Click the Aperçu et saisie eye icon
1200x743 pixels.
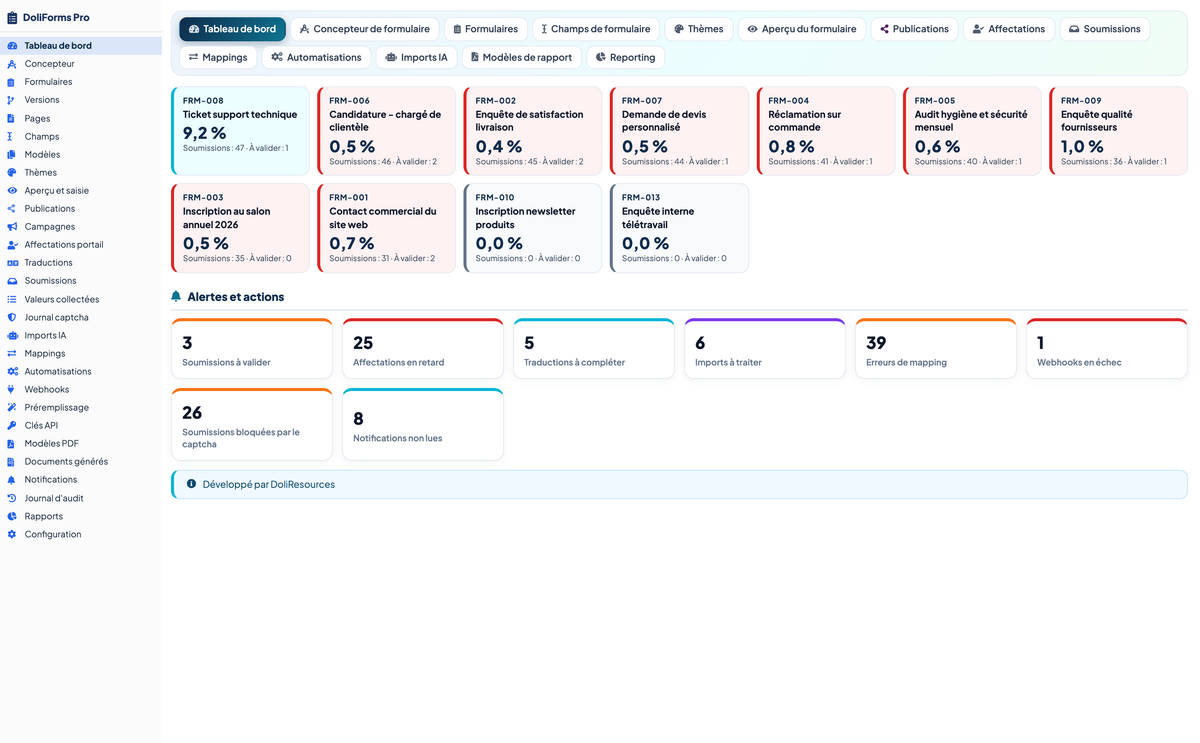(x=12, y=190)
